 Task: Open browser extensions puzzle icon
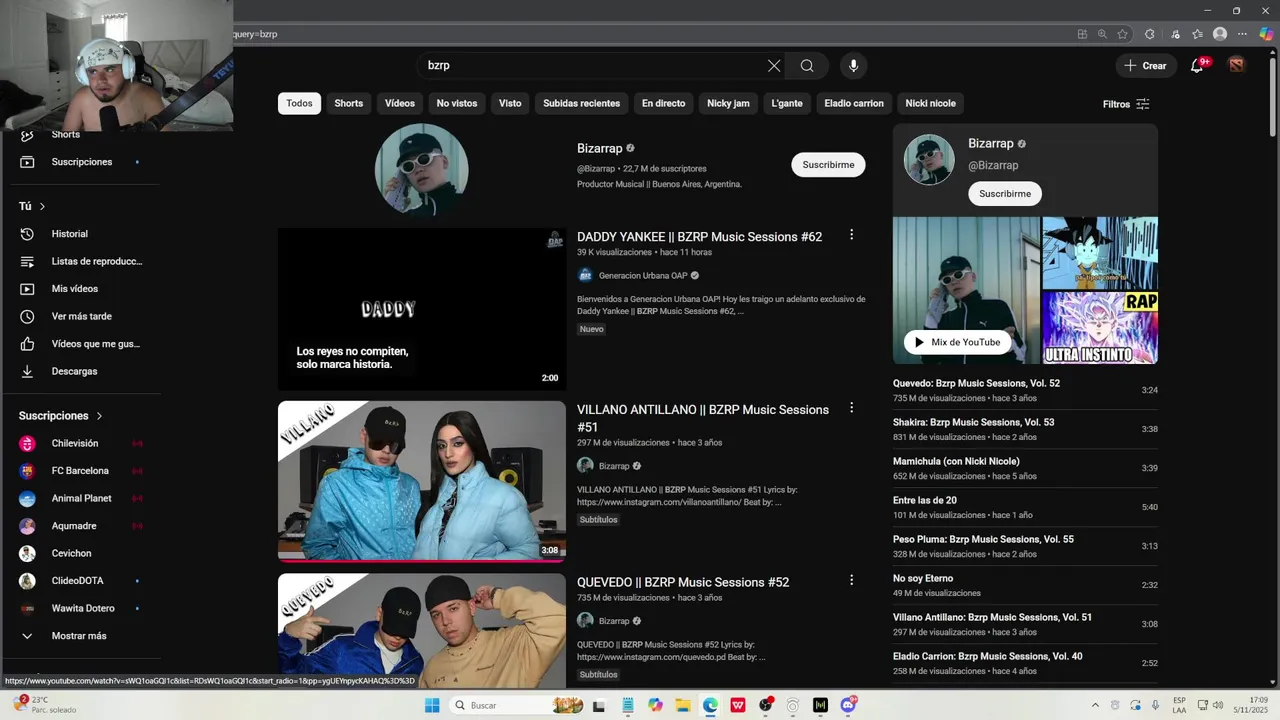(x=1149, y=34)
